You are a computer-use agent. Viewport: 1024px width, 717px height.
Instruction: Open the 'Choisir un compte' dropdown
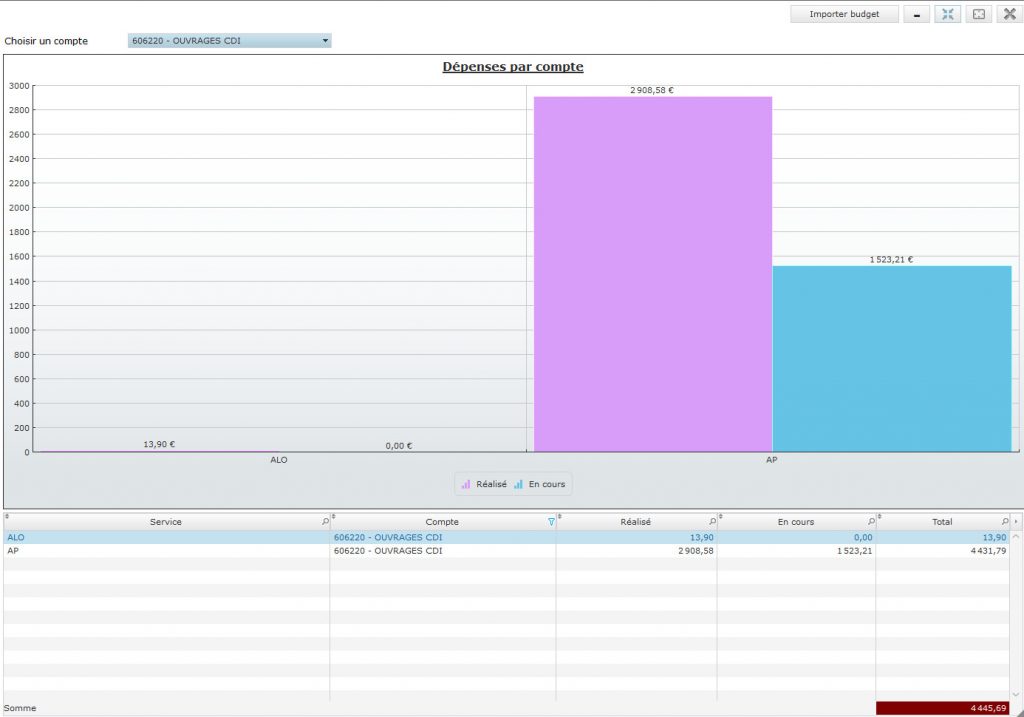[x=229, y=41]
